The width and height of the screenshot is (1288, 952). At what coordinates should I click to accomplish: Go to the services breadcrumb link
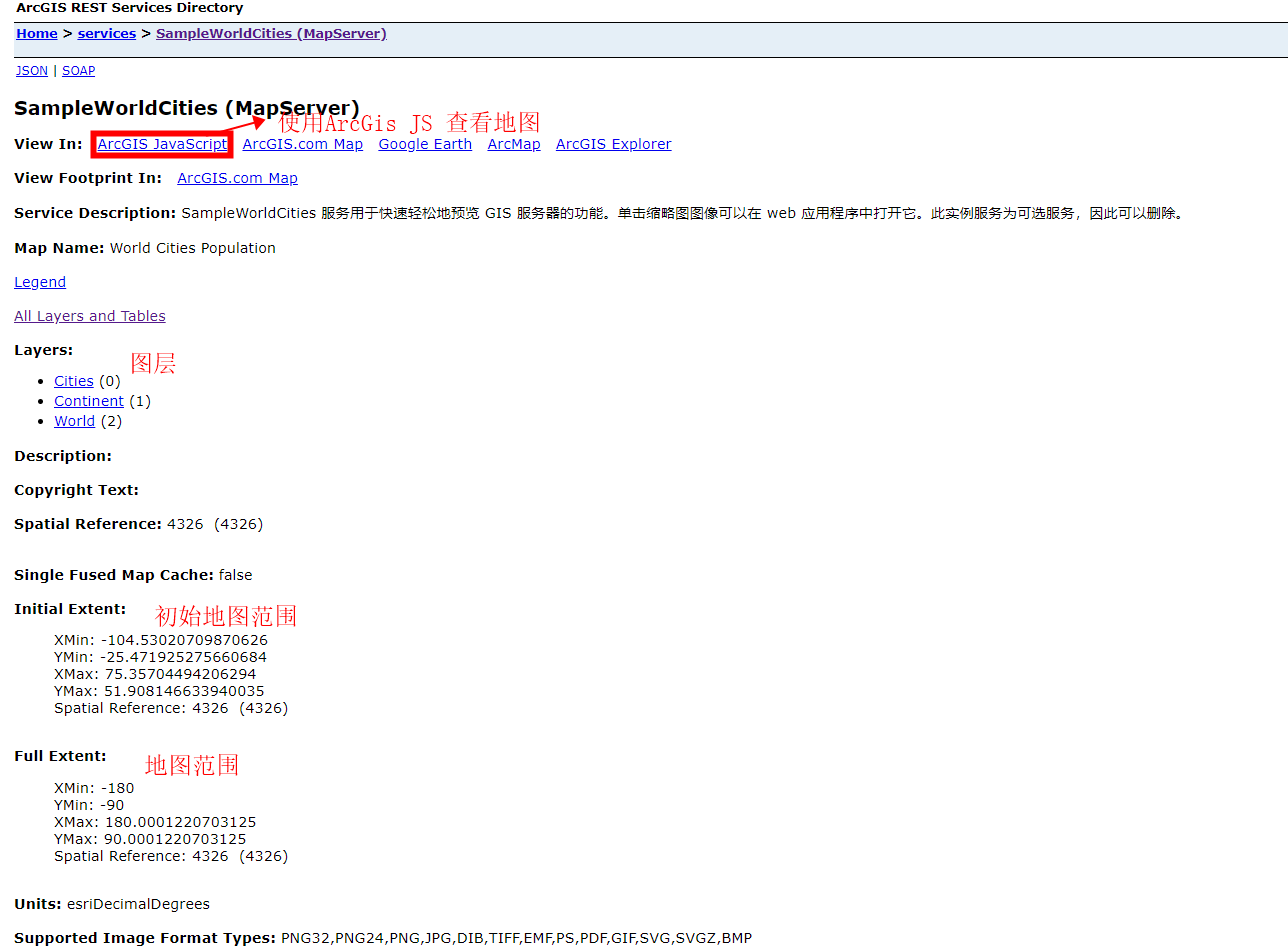tap(107, 34)
